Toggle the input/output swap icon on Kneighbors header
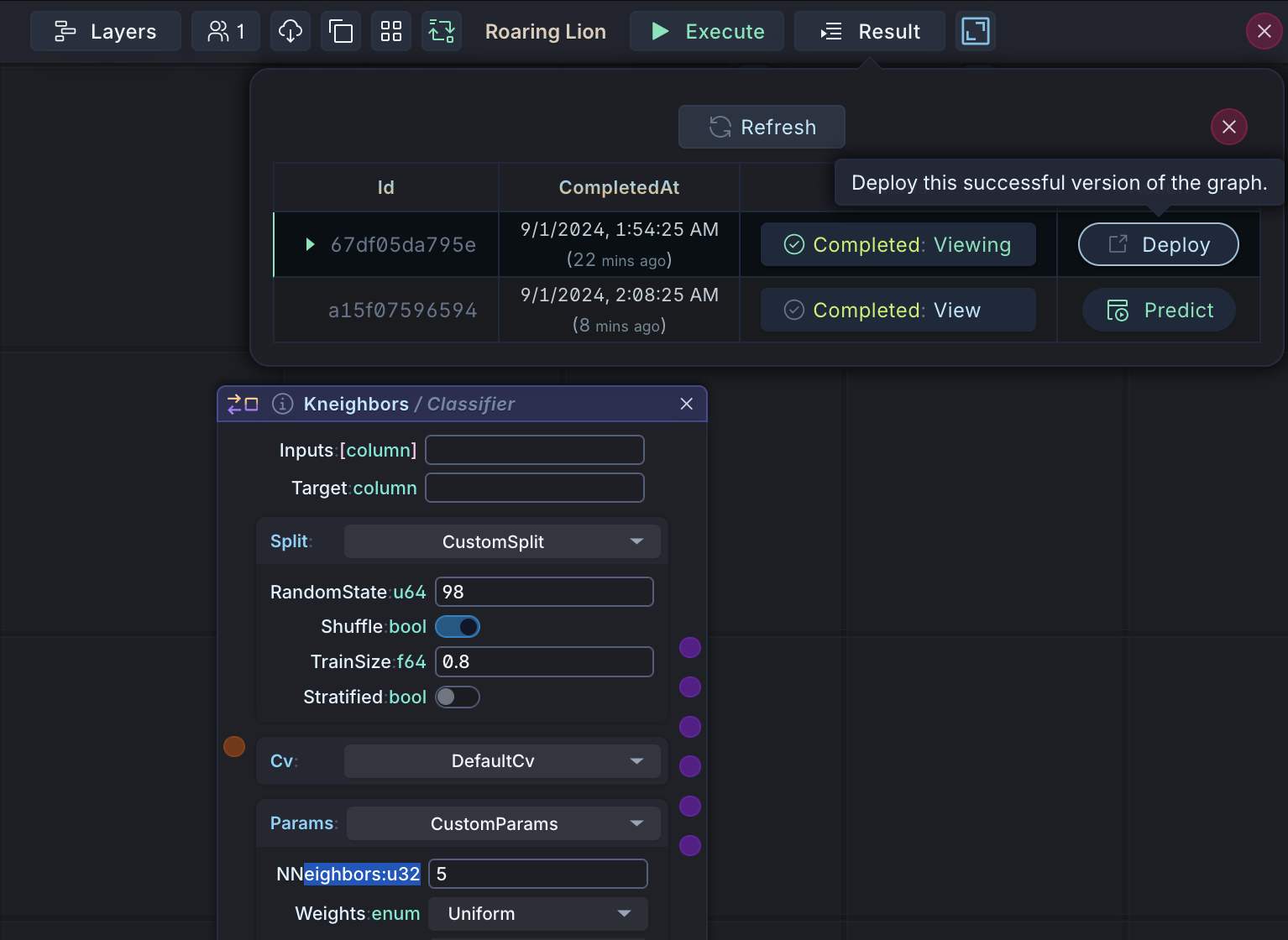Viewport: 1288px width, 940px height. coord(242,404)
